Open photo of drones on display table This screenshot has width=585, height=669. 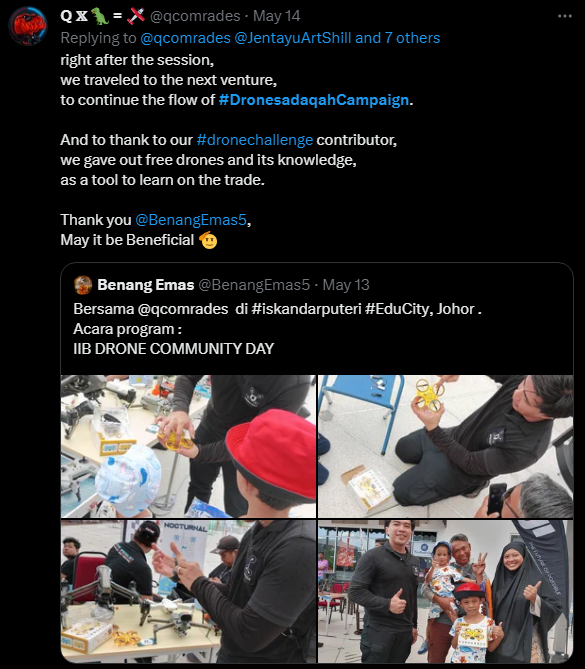188,591
